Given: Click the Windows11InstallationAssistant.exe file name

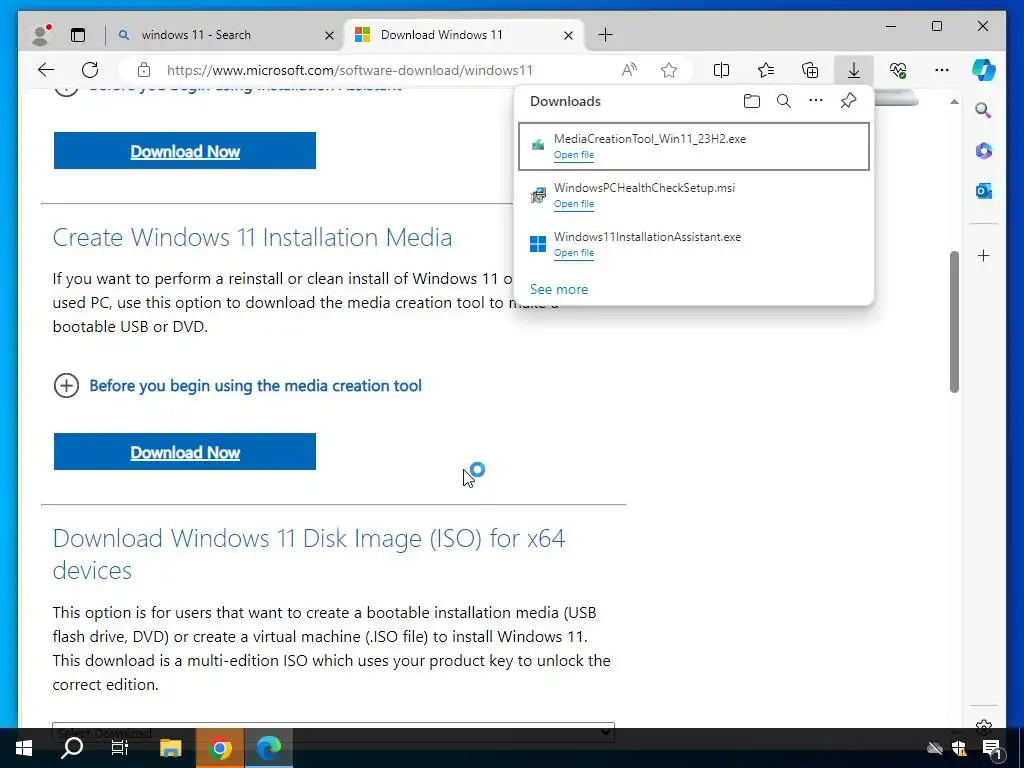Looking at the screenshot, I should [647, 236].
